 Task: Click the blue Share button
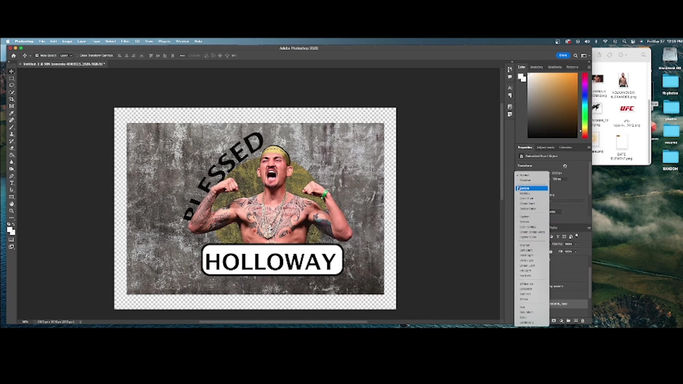coord(563,55)
